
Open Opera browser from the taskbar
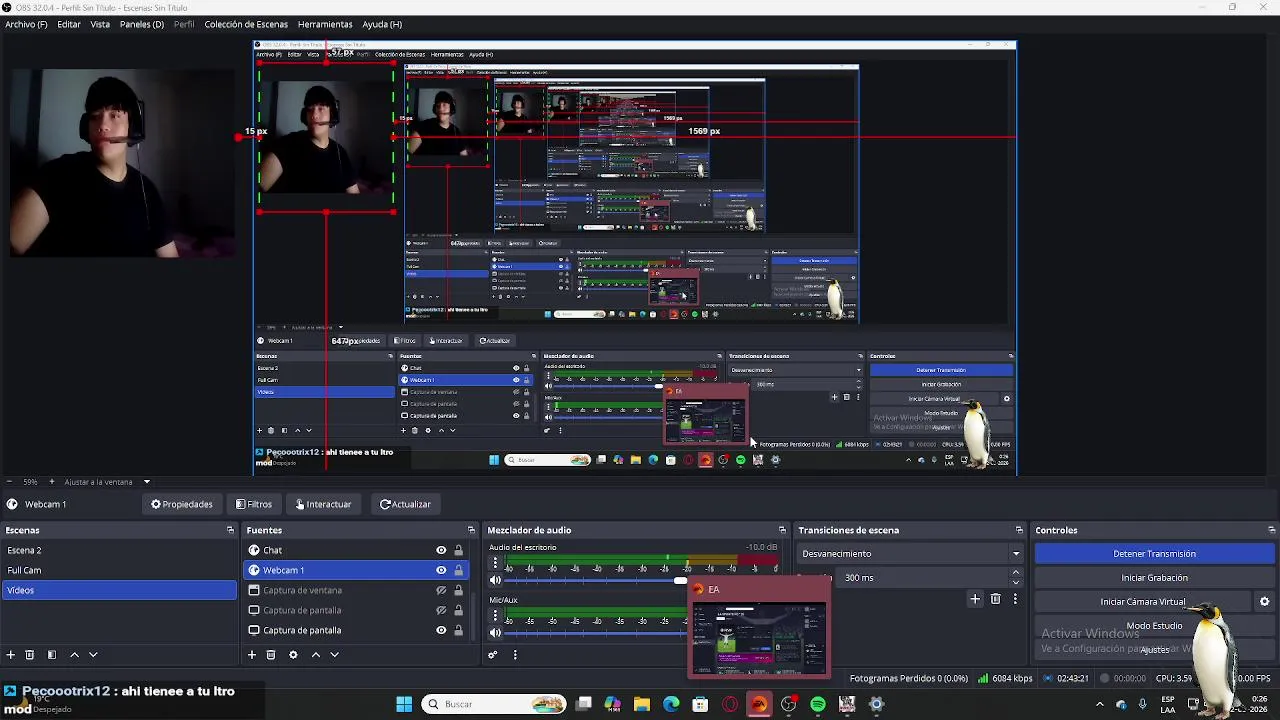click(730, 704)
